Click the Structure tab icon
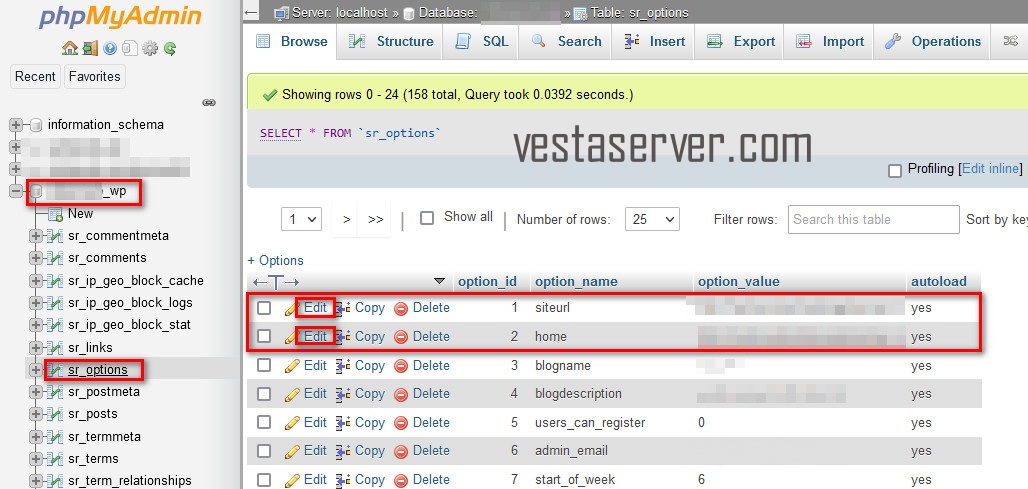 (357, 41)
